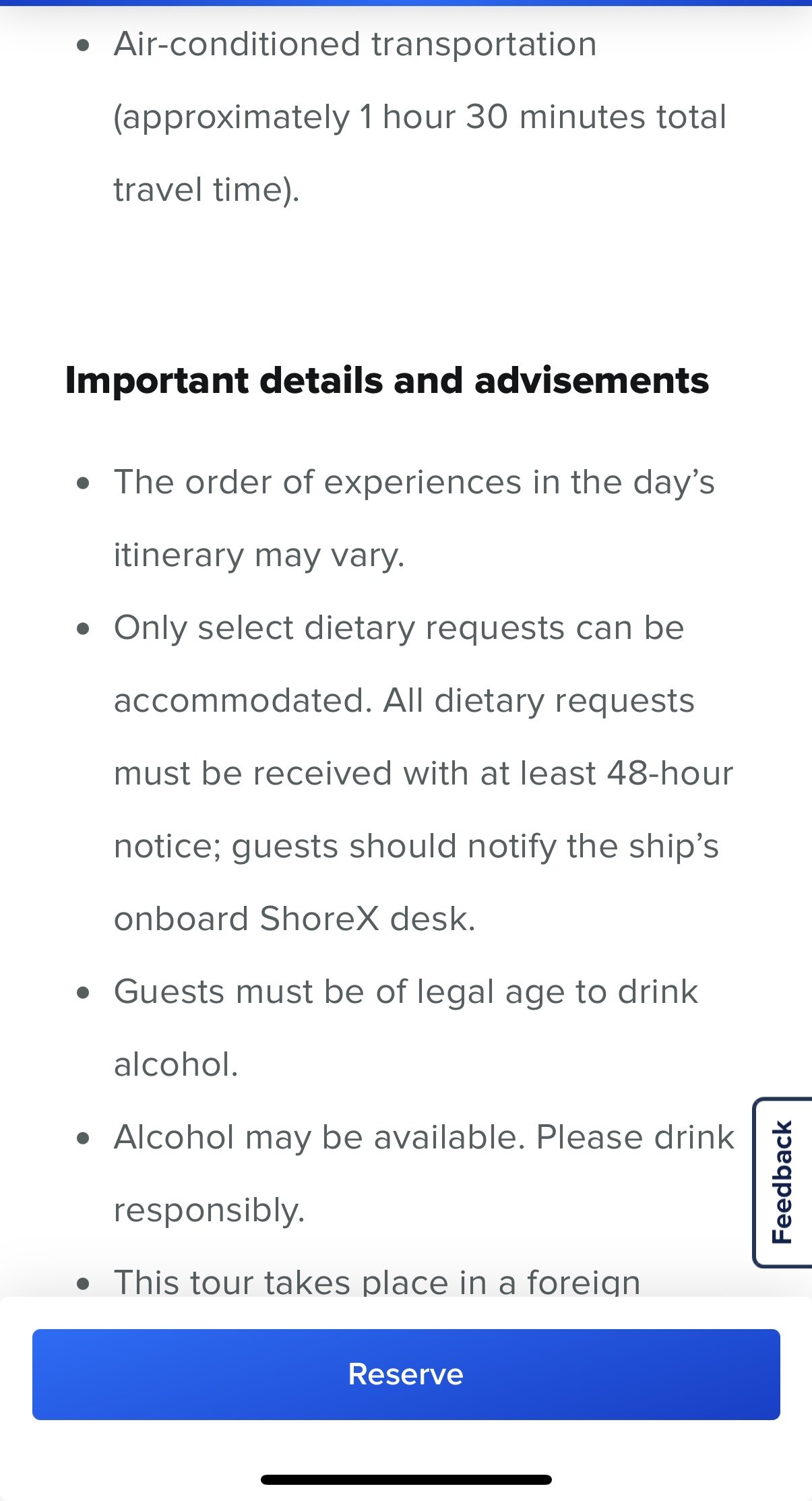The height and width of the screenshot is (1501, 812).
Task: Tap the bullet next to "Air-conditioned transportation"
Action: click(x=84, y=45)
